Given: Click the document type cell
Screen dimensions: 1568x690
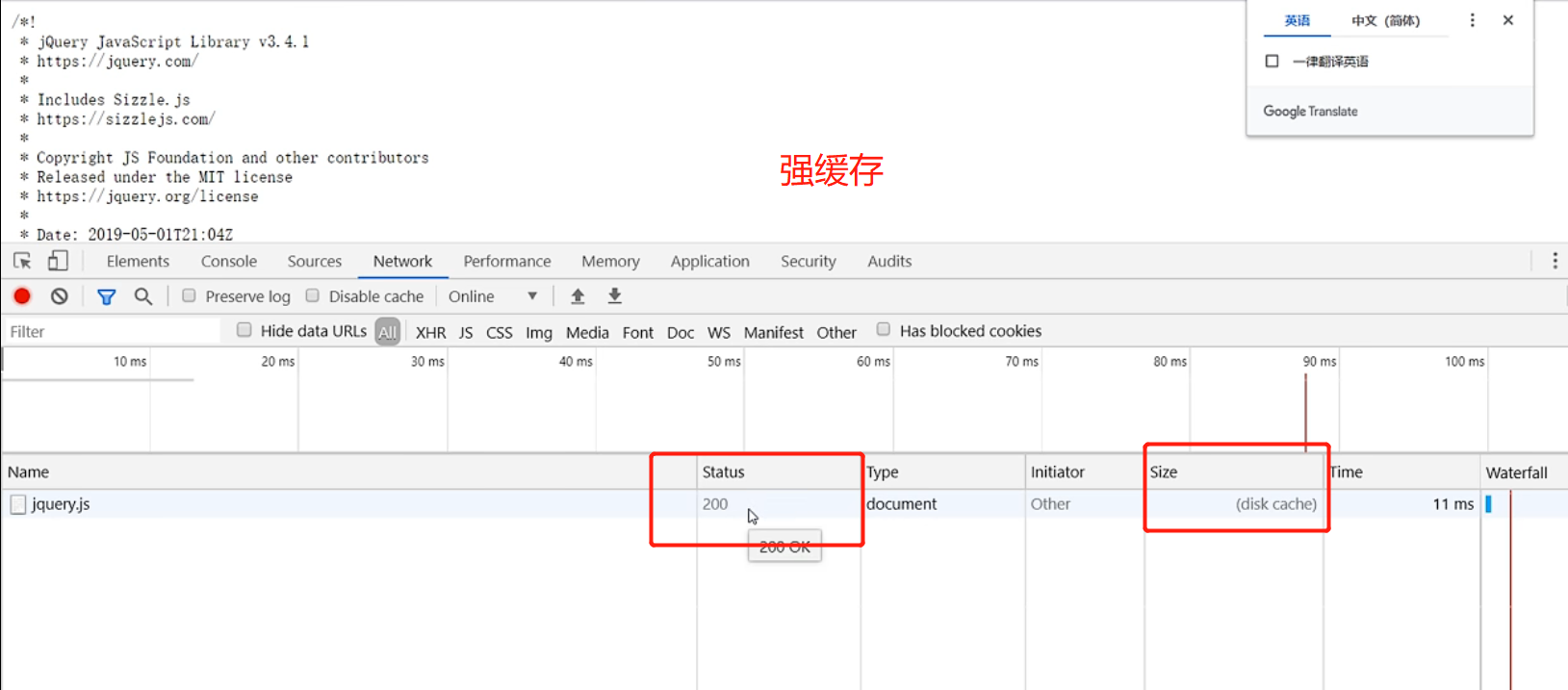Looking at the screenshot, I should pos(901,504).
